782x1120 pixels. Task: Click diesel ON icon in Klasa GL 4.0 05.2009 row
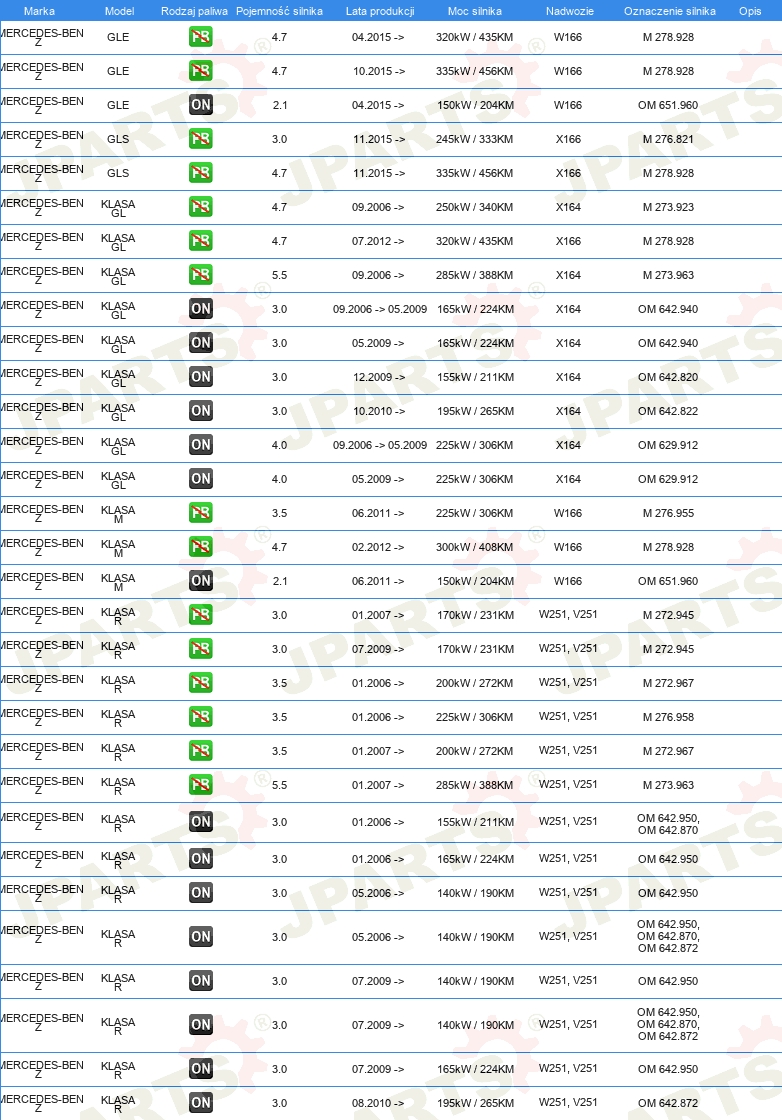201,479
